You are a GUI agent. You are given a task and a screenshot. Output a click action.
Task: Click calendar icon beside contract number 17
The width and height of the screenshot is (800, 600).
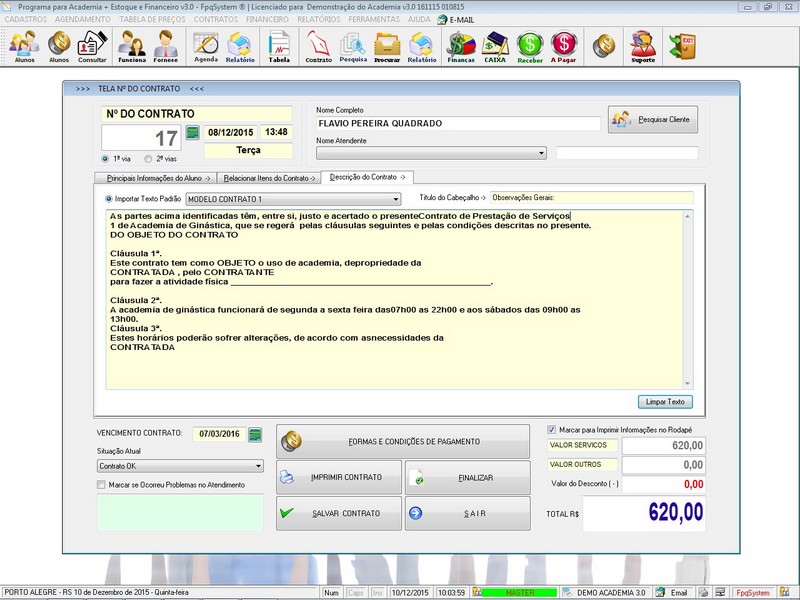pyautogui.click(x=192, y=133)
